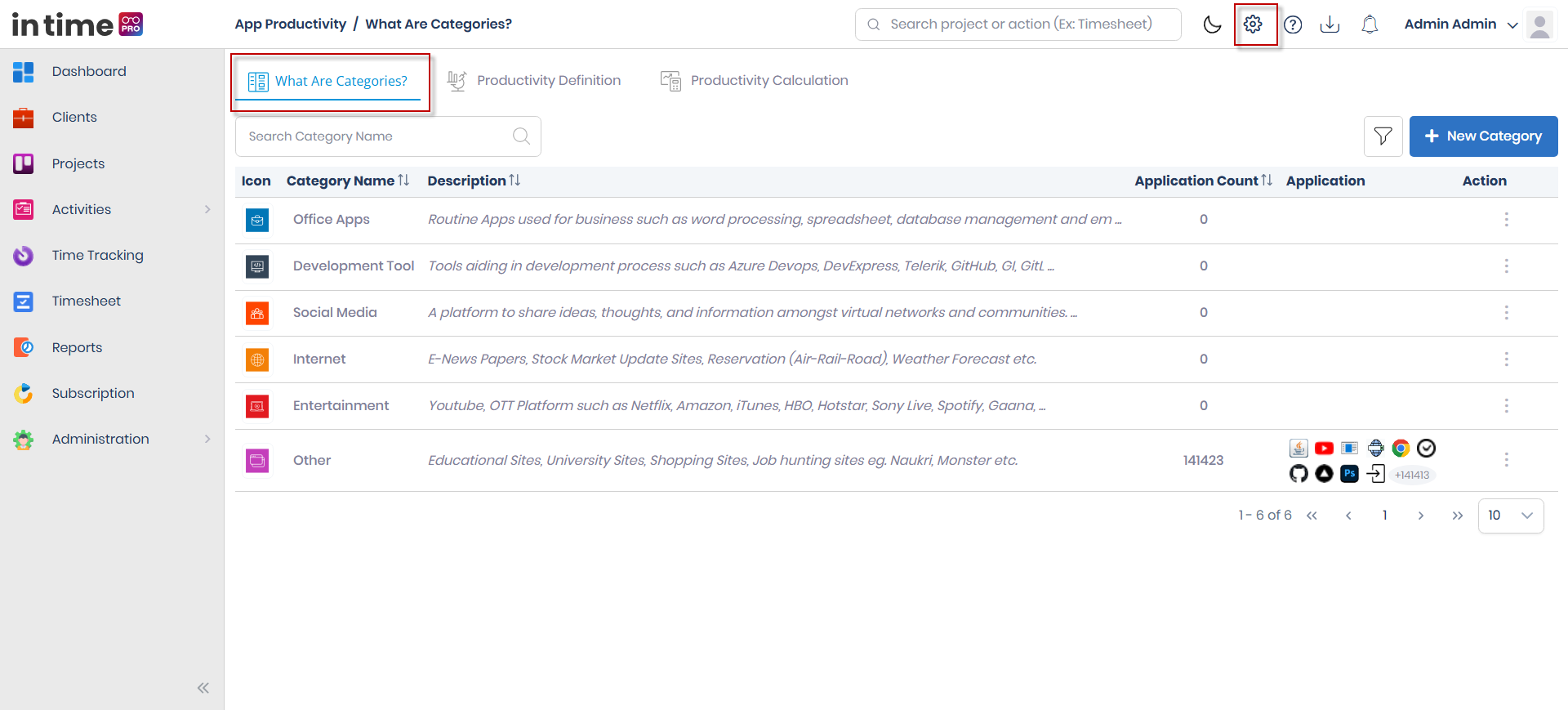This screenshot has width=1568, height=710.
Task: Click Subscription sidebar icon
Action: pyautogui.click(x=24, y=393)
